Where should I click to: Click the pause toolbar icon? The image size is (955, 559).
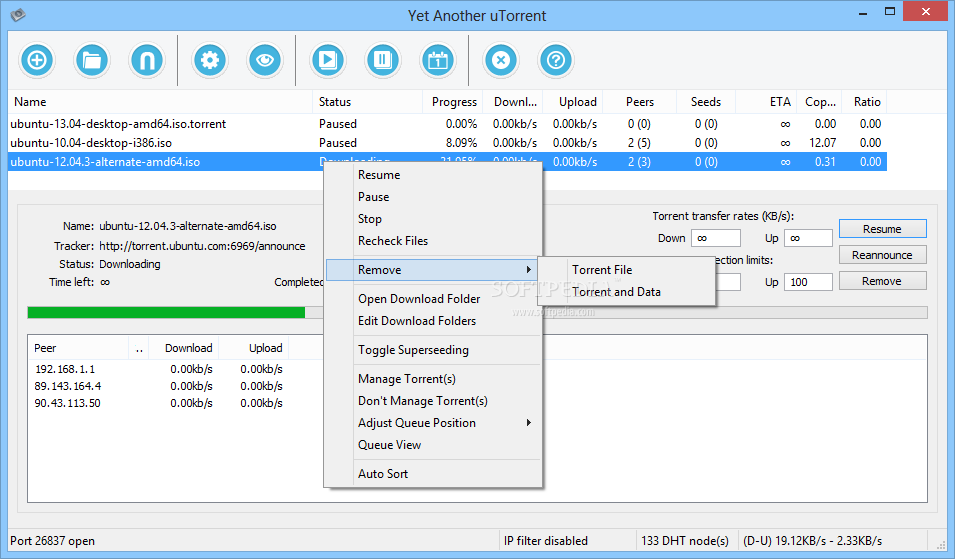(382, 60)
